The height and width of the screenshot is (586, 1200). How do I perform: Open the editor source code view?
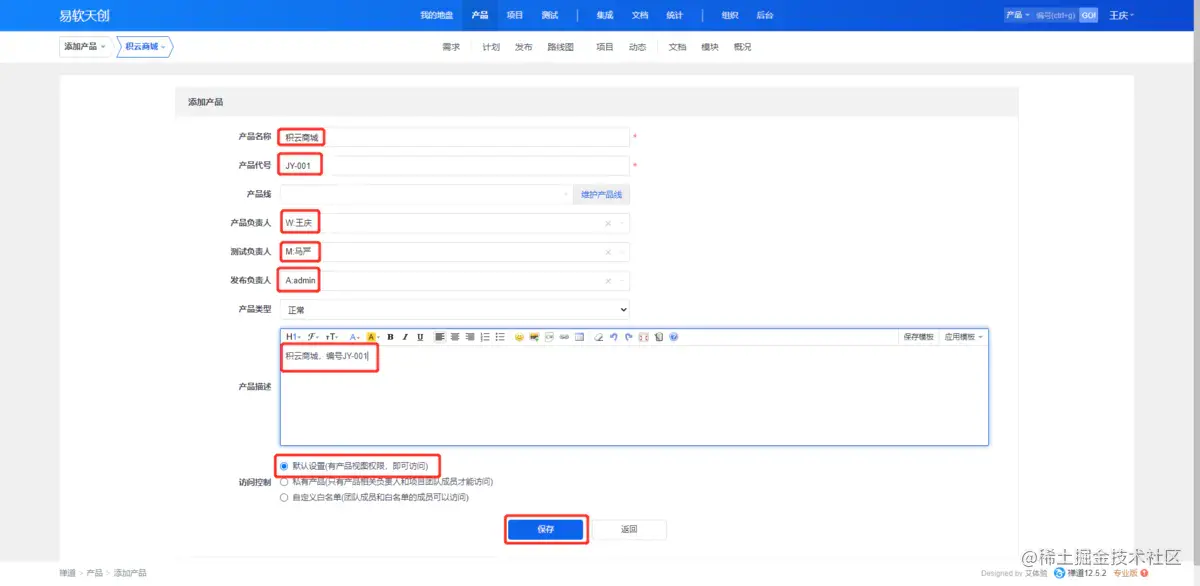[658, 337]
